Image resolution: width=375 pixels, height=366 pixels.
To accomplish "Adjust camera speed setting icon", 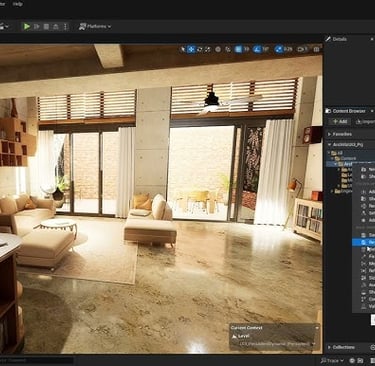I will 302,49.
